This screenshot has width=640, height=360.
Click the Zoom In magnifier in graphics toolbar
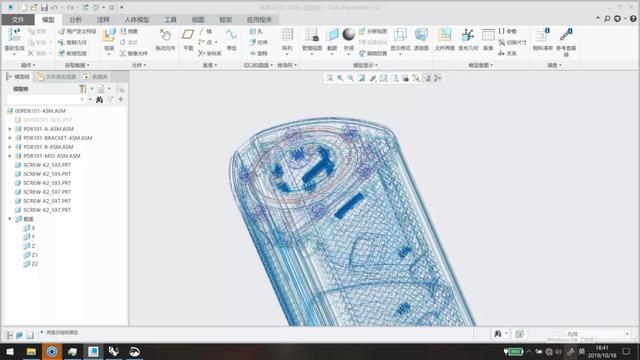coord(340,78)
